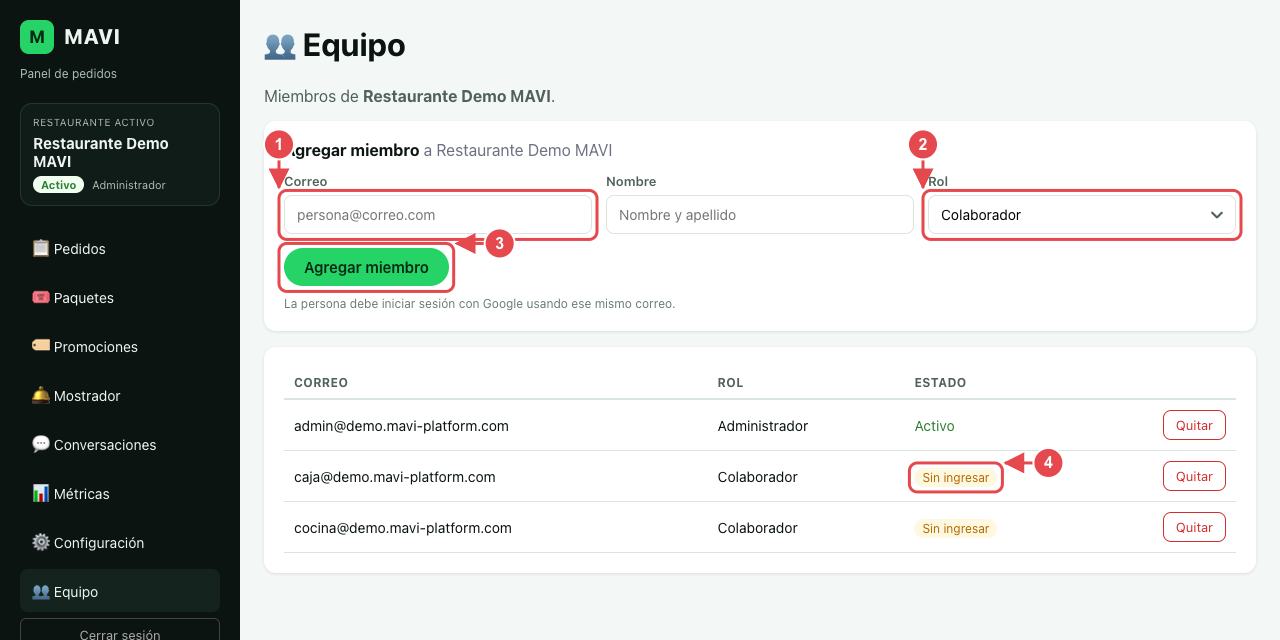This screenshot has height=640, width=1280.
Task: Open Pedidos in the sidebar
Action: (120, 249)
